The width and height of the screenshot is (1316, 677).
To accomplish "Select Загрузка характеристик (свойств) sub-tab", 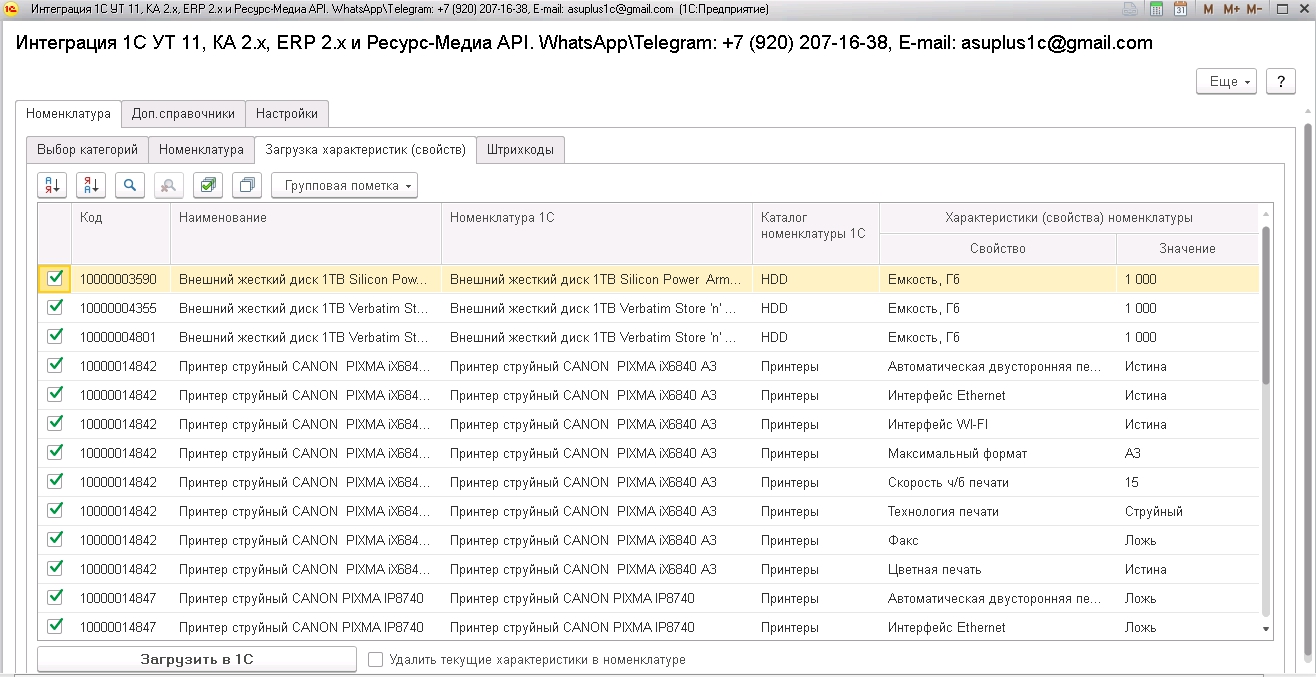I will 365,150.
